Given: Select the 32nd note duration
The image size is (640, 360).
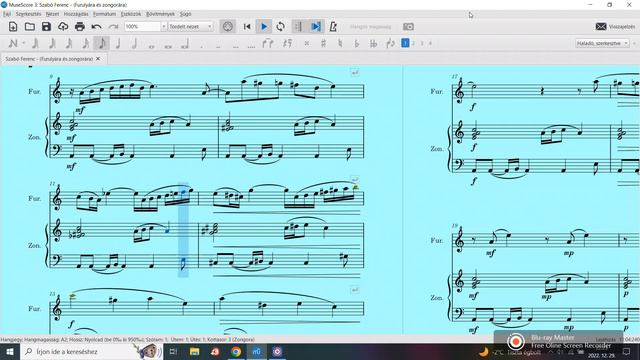Looking at the screenshot, I should pos(69,43).
